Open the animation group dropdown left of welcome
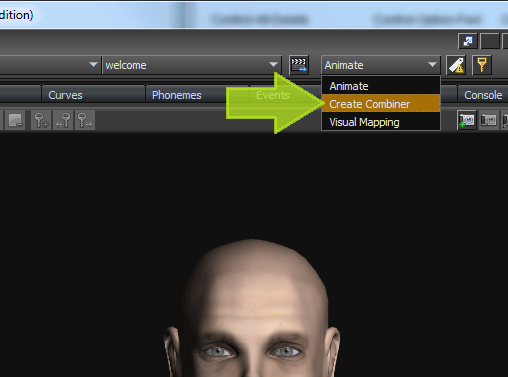This screenshot has width=508, height=377. [49, 65]
